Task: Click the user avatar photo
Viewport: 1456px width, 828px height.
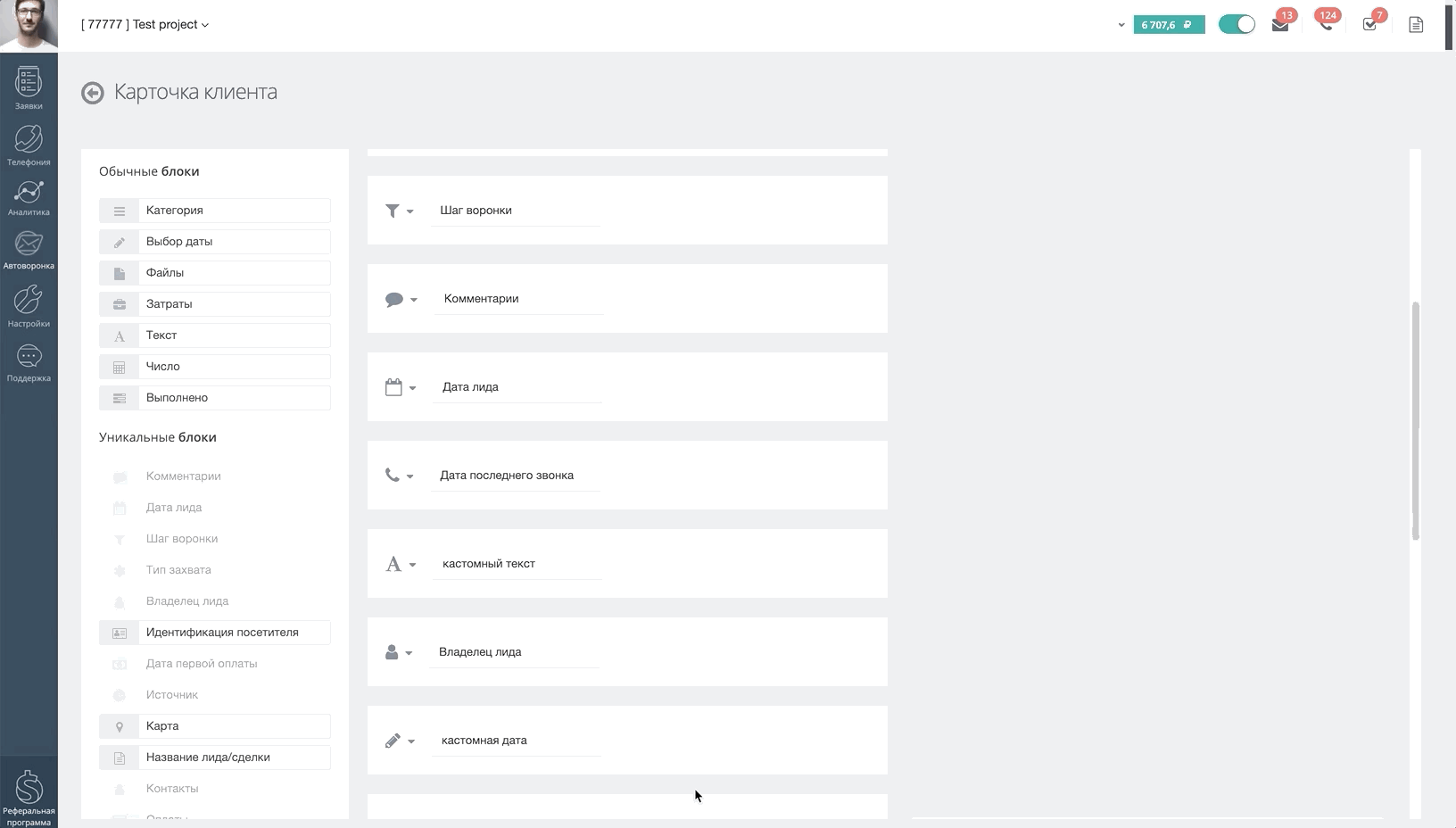Action: pyautogui.click(x=29, y=24)
